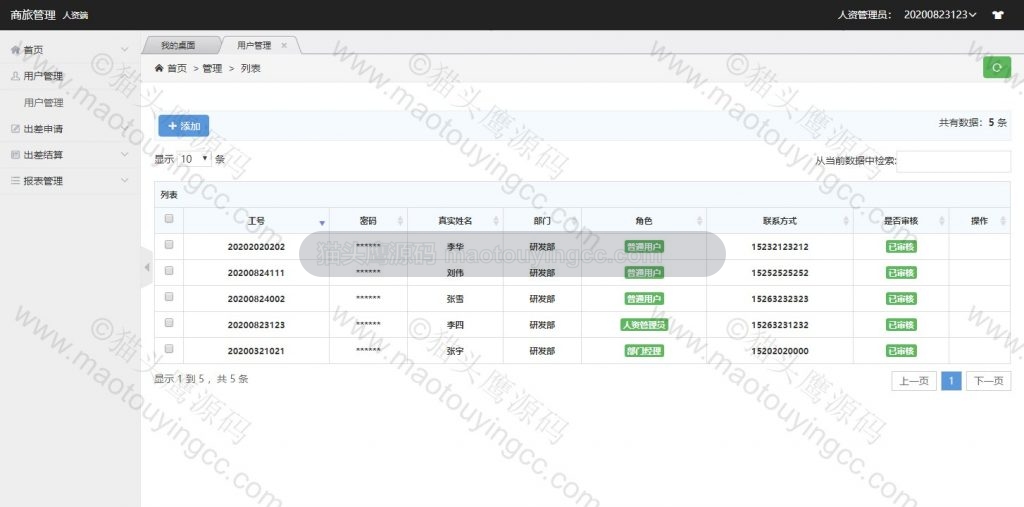
Task: Select the 用户管理 tab
Action: (x=254, y=46)
